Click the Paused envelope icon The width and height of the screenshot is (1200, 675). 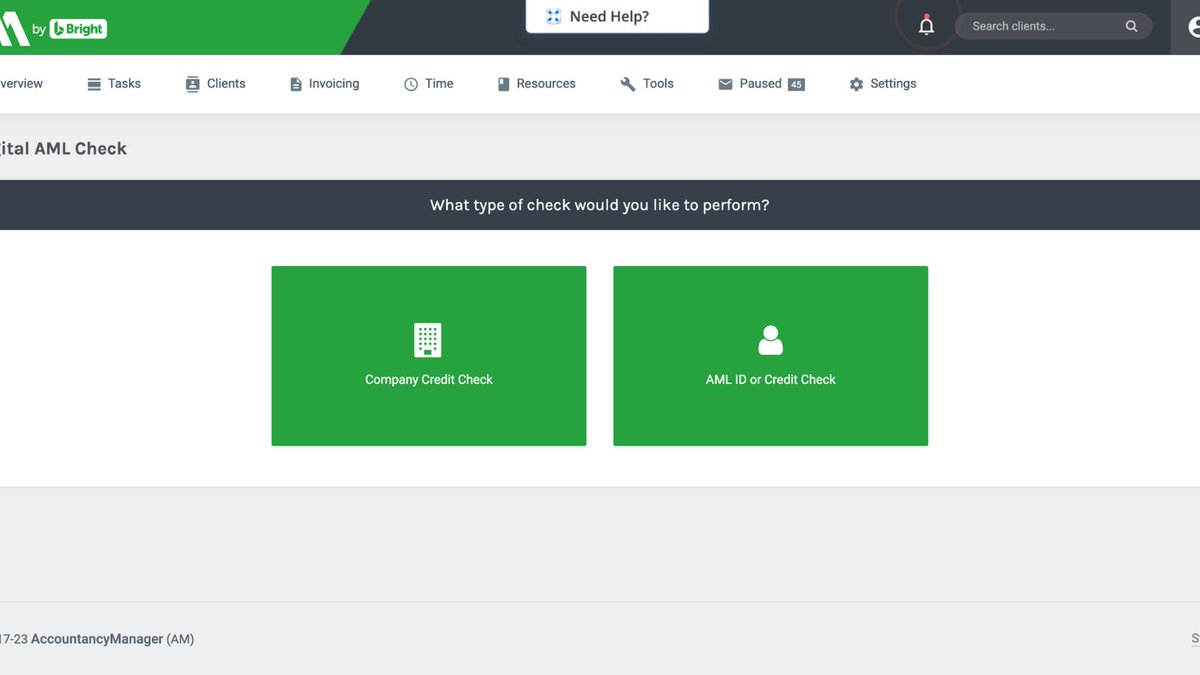(725, 84)
